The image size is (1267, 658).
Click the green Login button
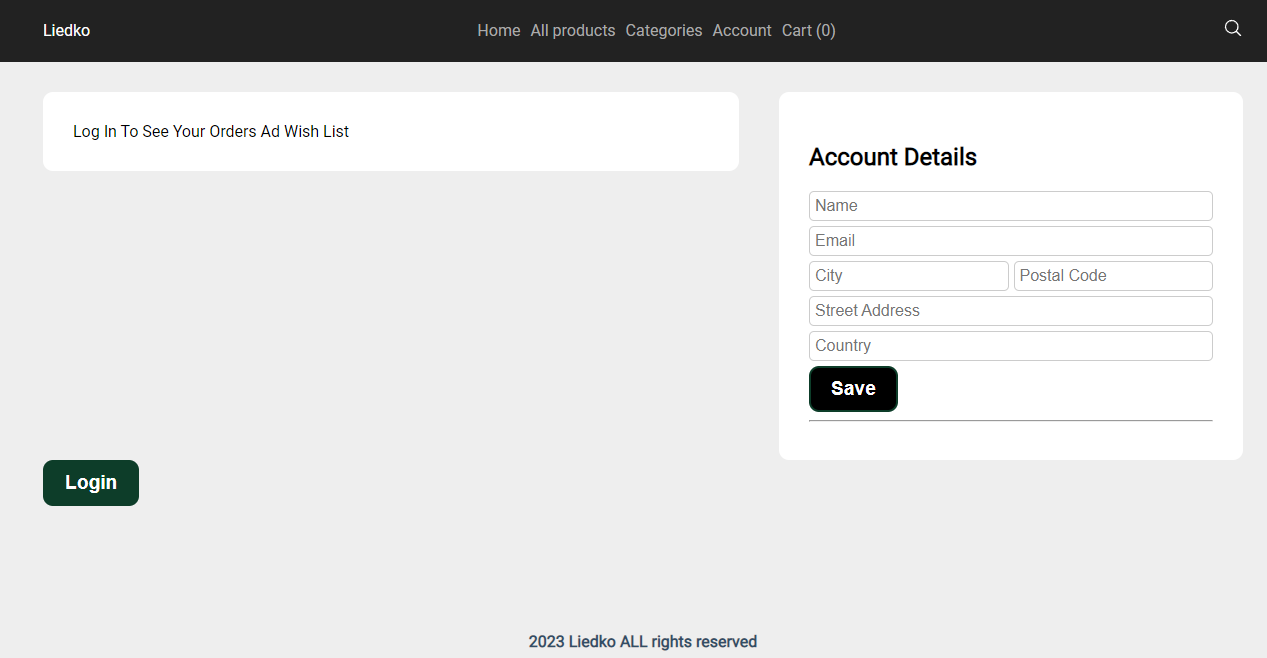pos(91,483)
